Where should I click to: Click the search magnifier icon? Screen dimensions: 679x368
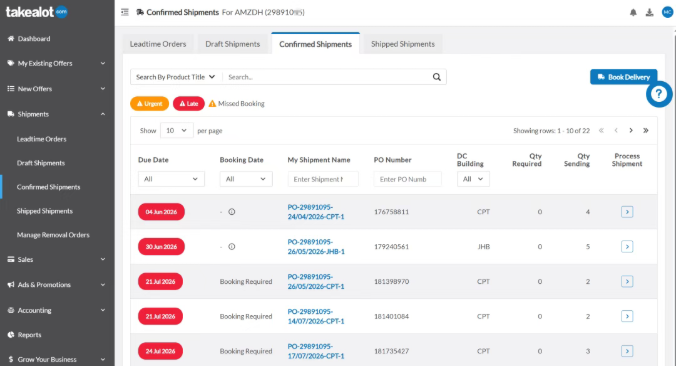click(436, 77)
